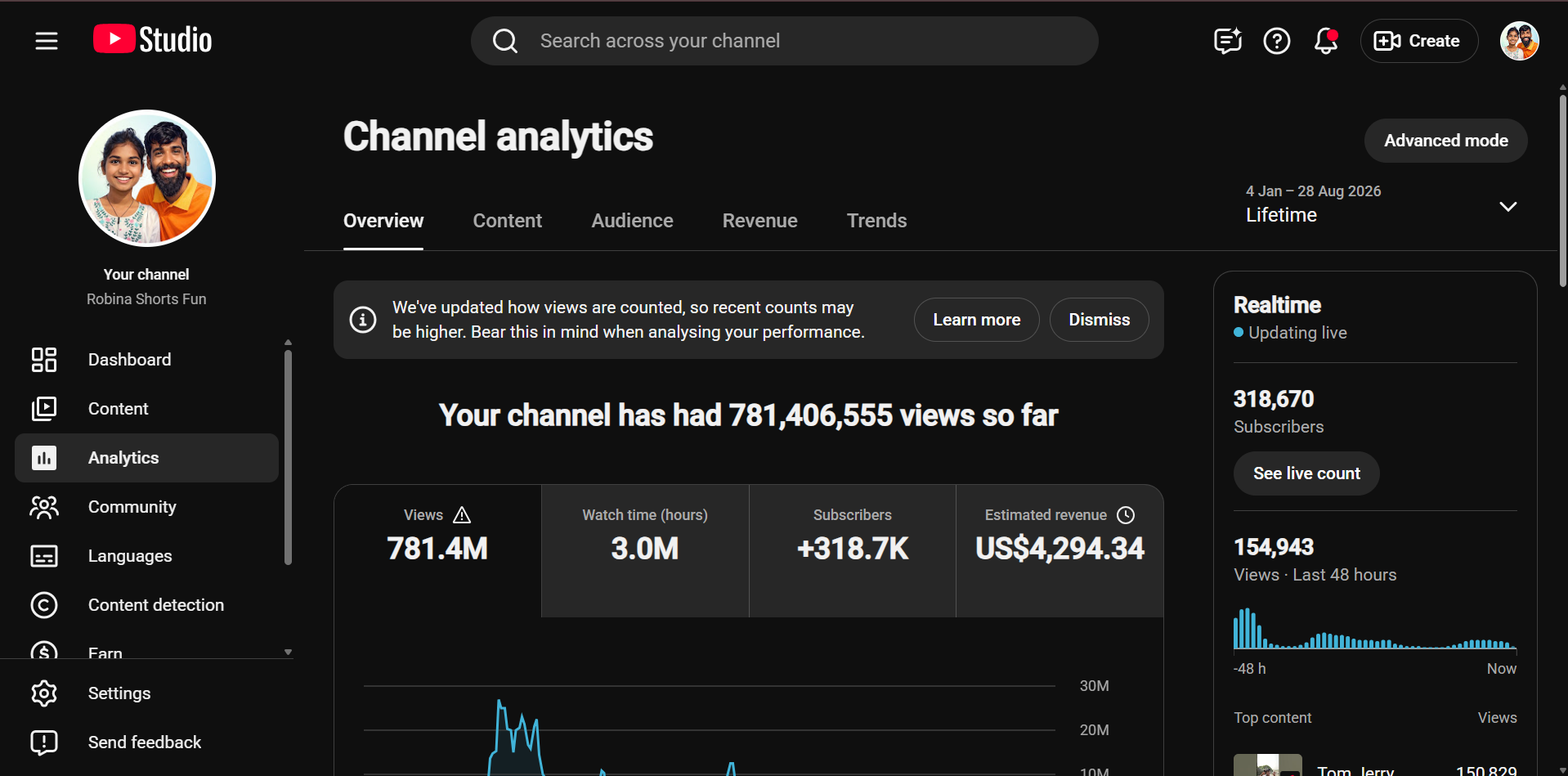Image resolution: width=1568 pixels, height=776 pixels.
Task: Click the 154,943 realtime views figure
Action: click(1274, 547)
